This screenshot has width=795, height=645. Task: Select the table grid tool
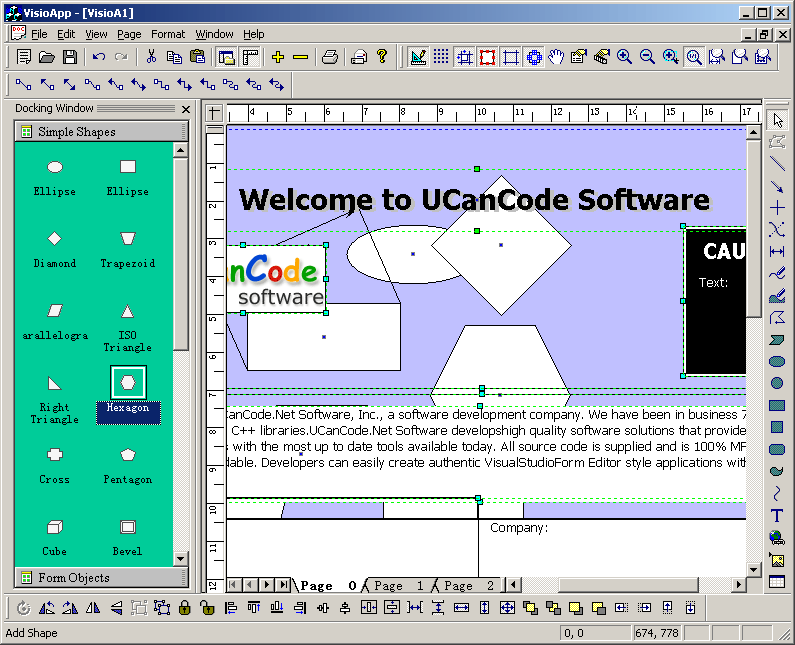point(777,582)
